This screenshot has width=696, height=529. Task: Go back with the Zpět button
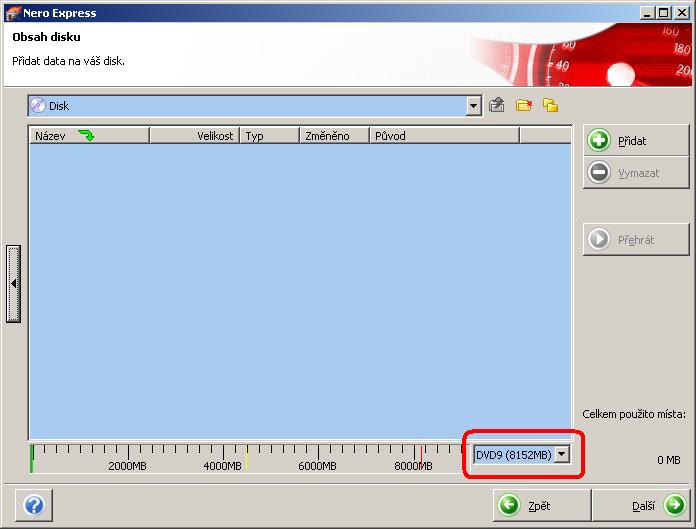(x=542, y=505)
